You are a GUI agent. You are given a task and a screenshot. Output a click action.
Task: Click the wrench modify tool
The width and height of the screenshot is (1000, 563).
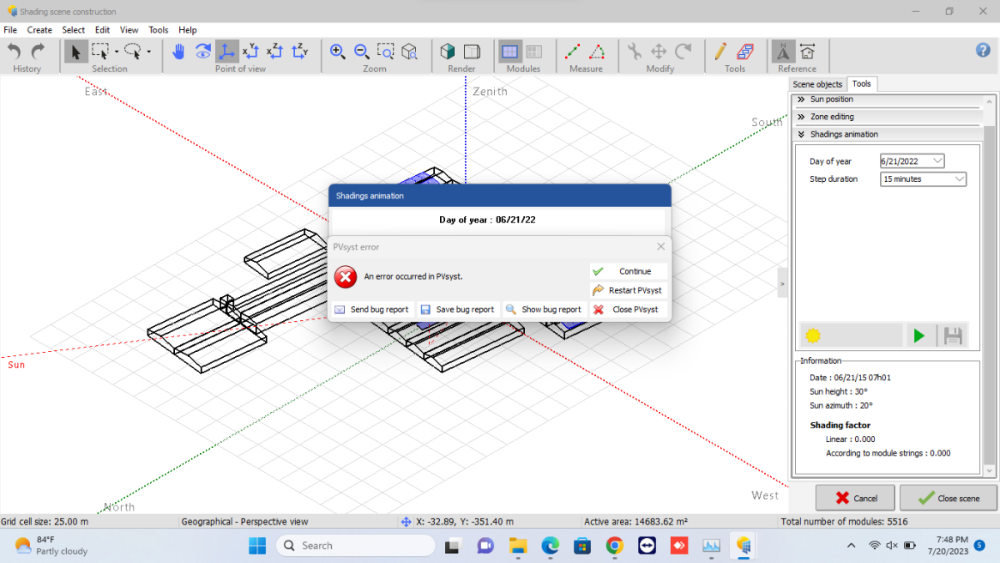pos(635,52)
